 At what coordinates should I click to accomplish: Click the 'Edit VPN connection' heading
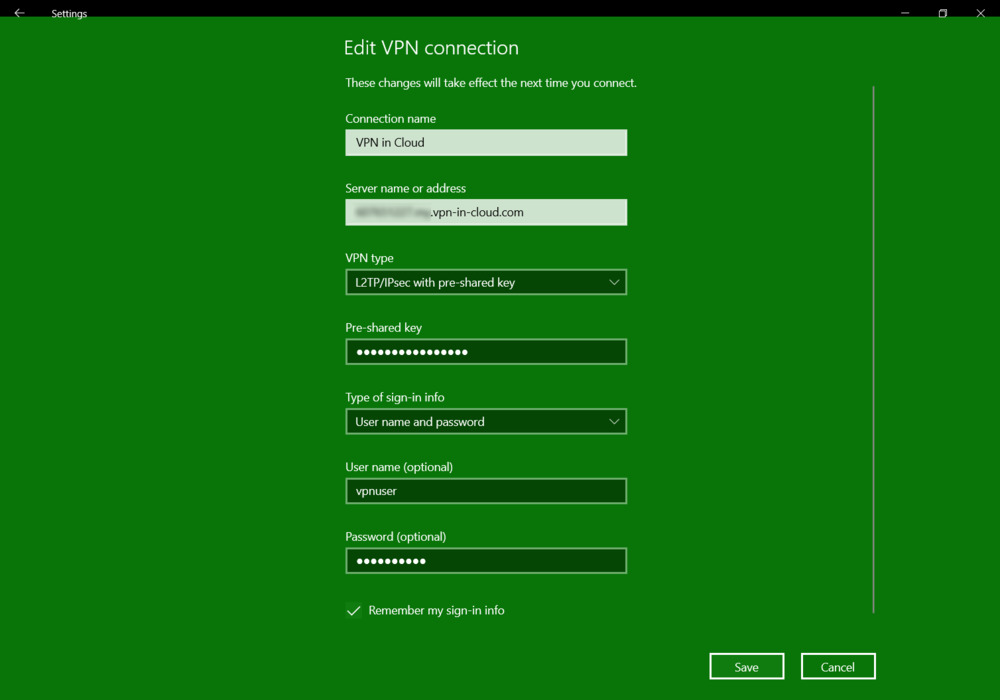(431, 48)
